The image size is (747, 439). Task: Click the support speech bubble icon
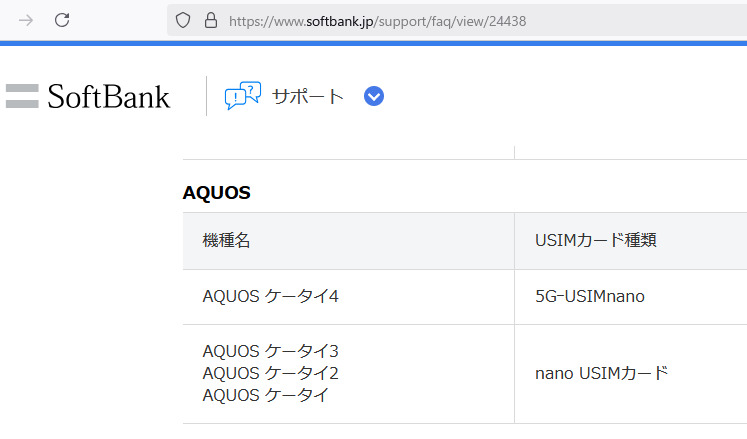pos(243,96)
